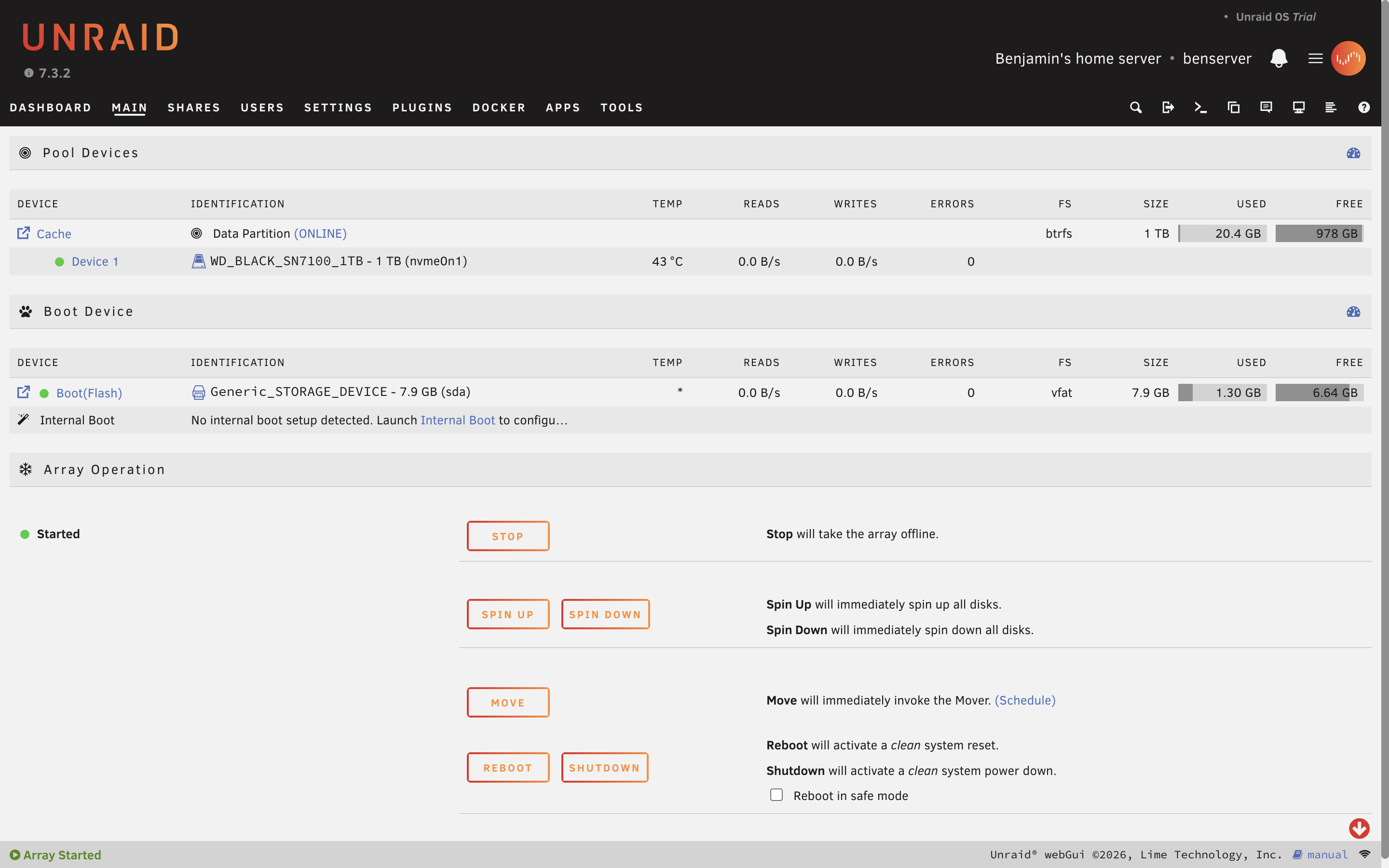This screenshot has width=1389, height=868.
Task: Click the red scroll-down arrow button
Action: pos(1359,828)
